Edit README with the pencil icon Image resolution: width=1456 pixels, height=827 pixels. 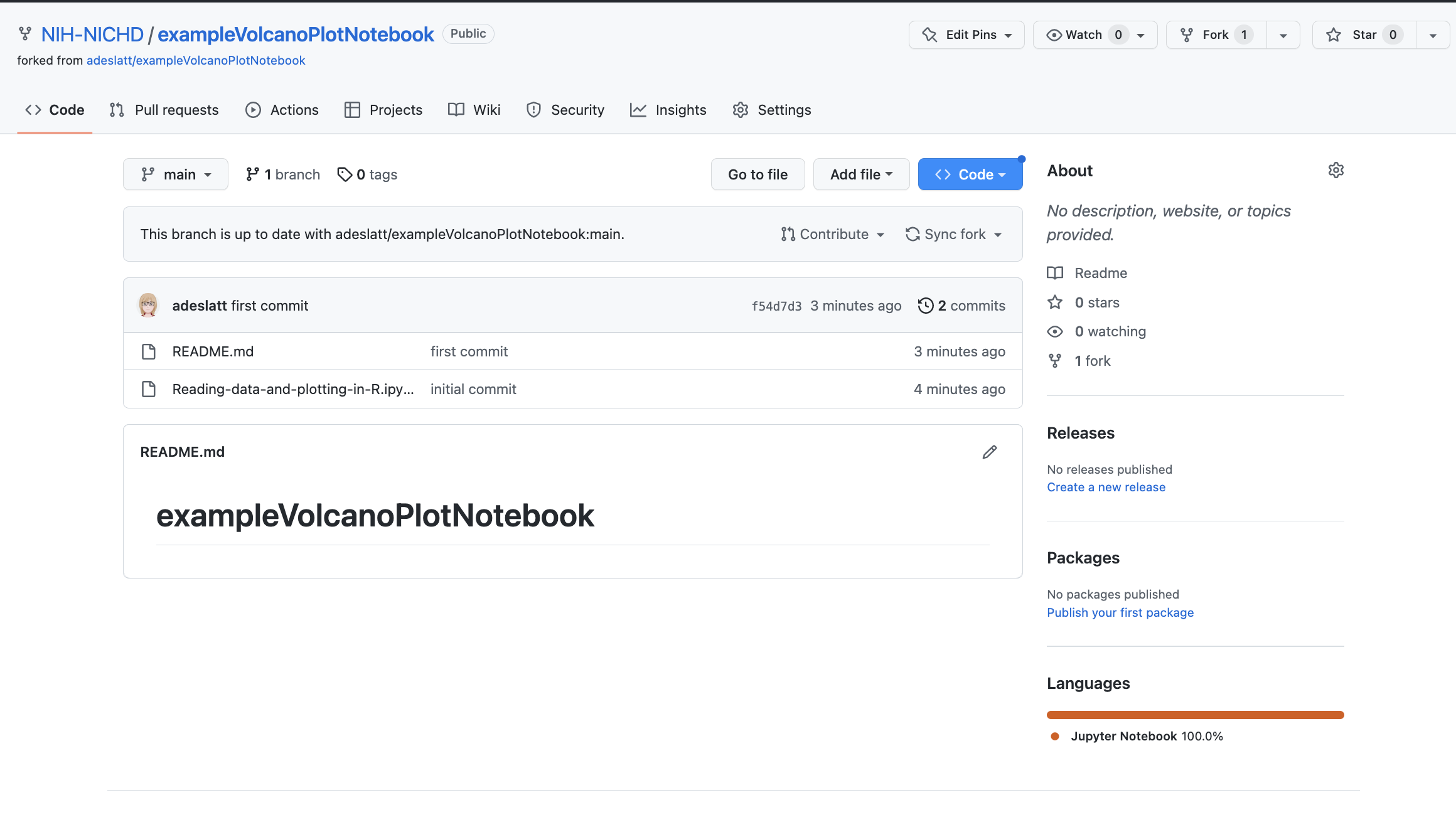pyautogui.click(x=990, y=452)
